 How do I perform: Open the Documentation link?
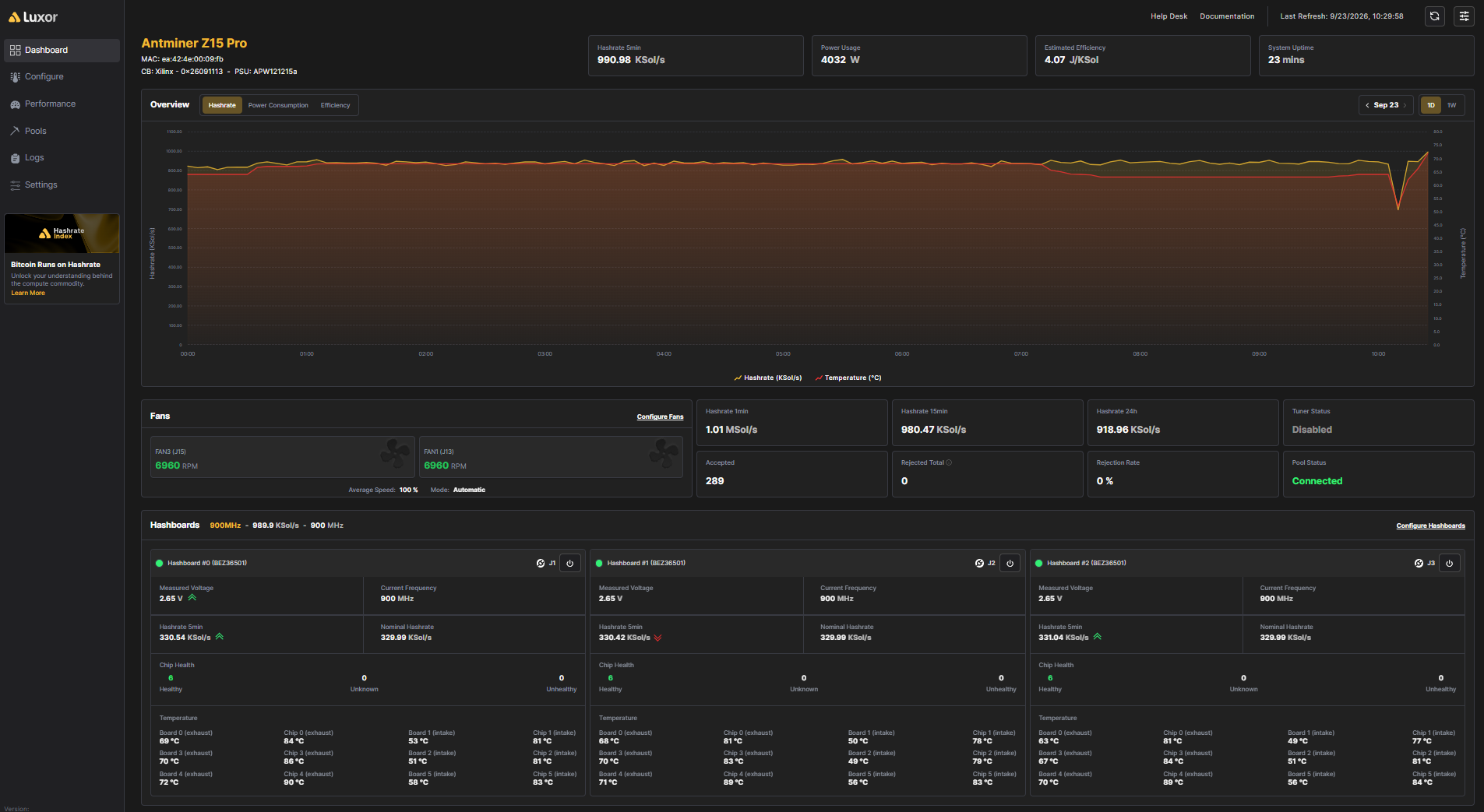pos(1227,16)
